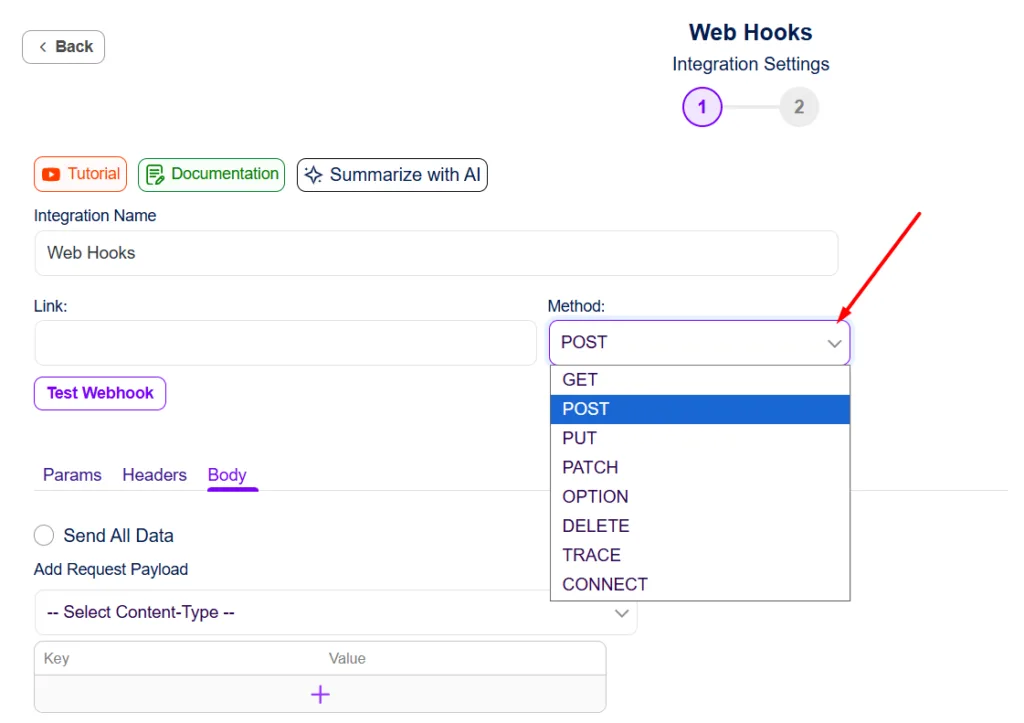The width and height of the screenshot is (1024, 723).
Task: Pick OPTION from the method list
Action: [x=700, y=497]
